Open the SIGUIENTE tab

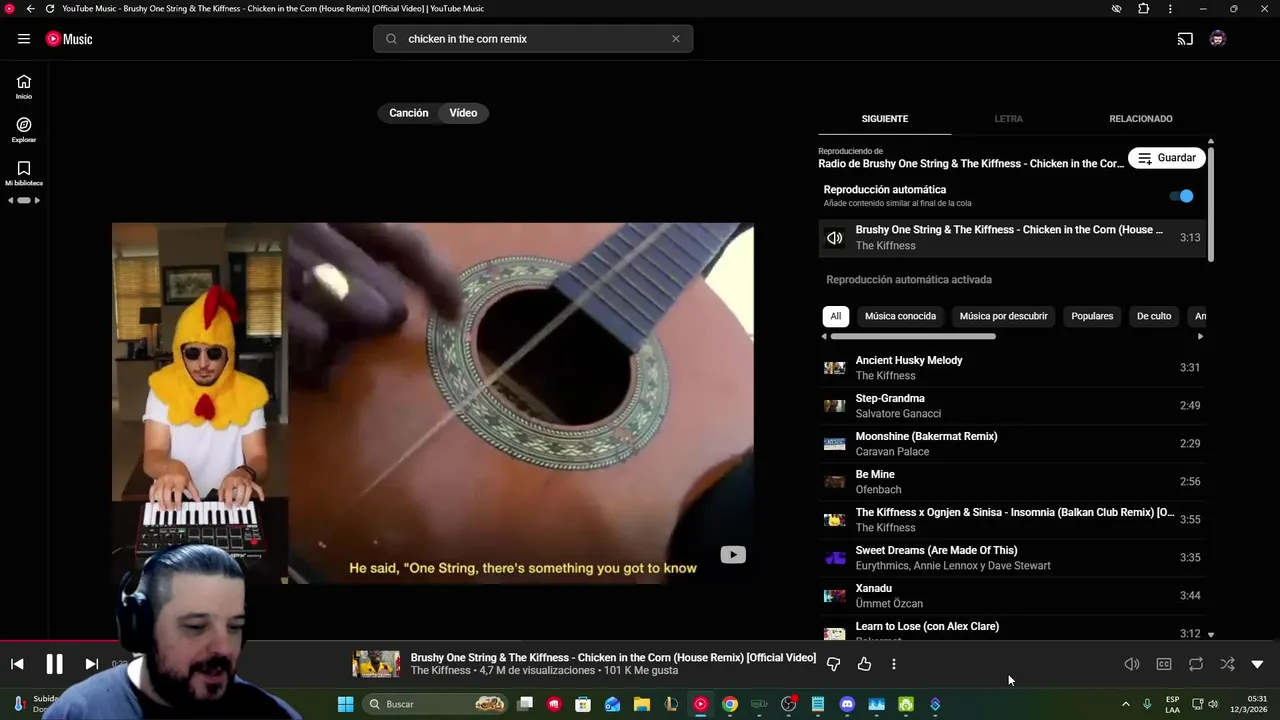(885, 118)
